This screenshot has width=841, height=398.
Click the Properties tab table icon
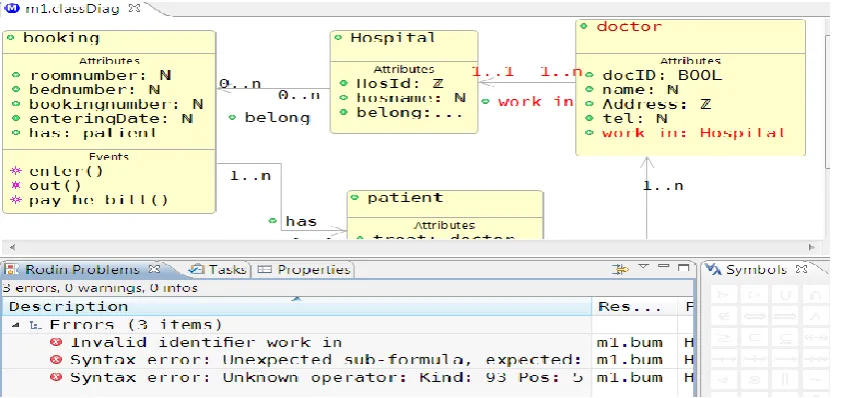264,269
